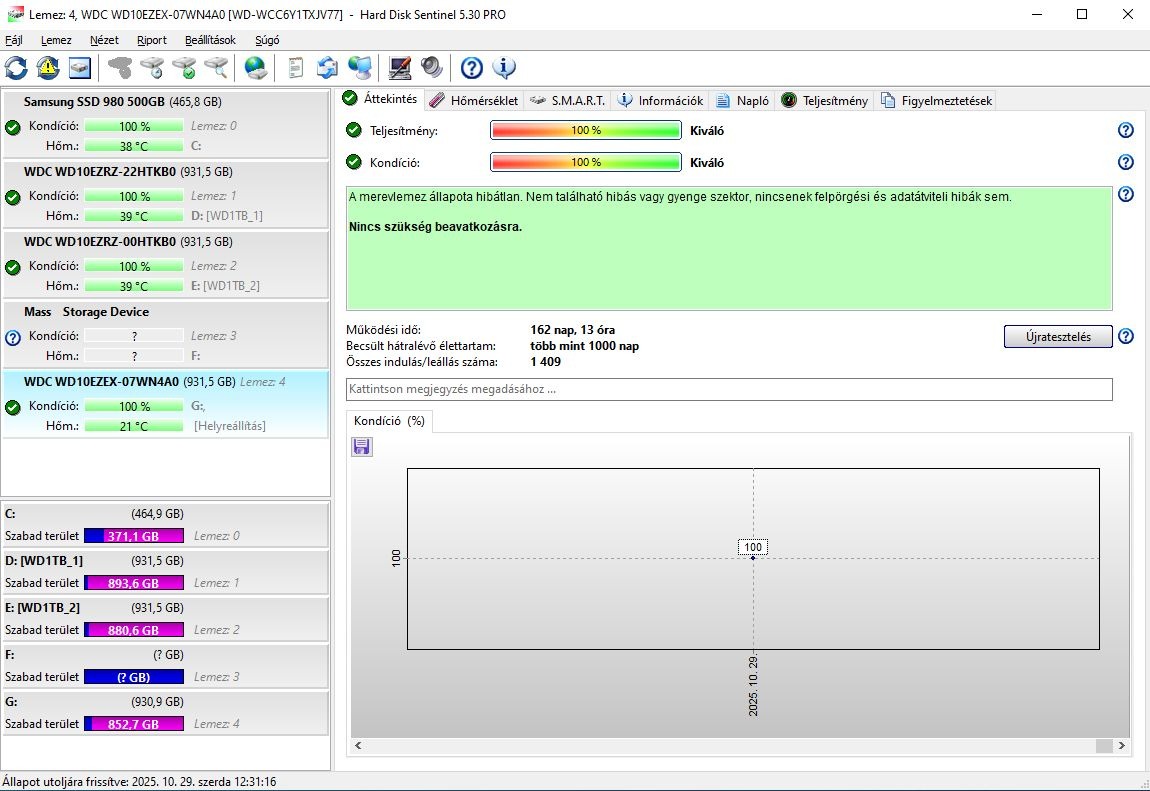
Task: Click the 100 data point label in graph
Action: (x=752, y=547)
